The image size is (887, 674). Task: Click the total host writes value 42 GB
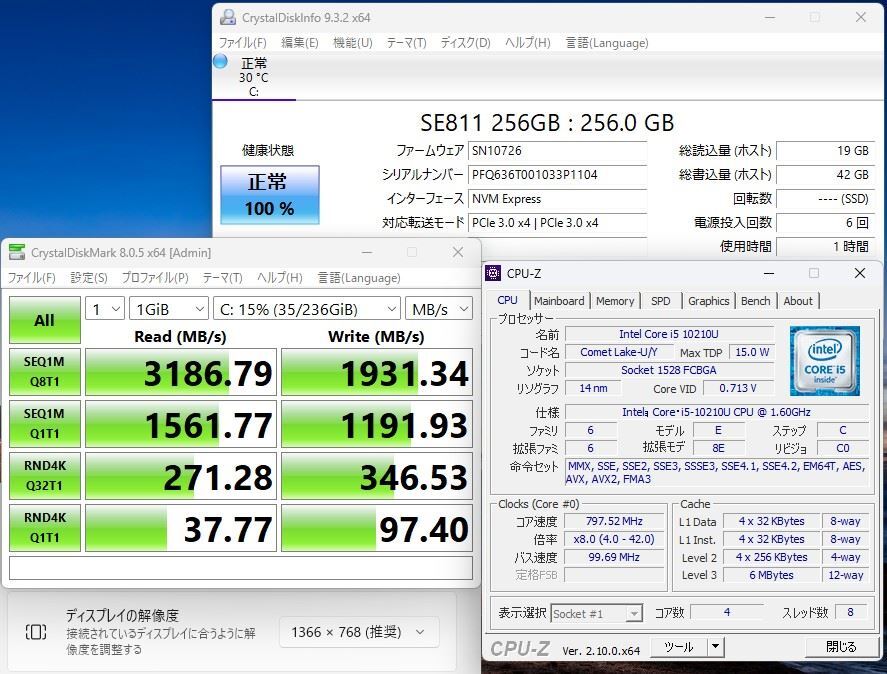coord(825,175)
